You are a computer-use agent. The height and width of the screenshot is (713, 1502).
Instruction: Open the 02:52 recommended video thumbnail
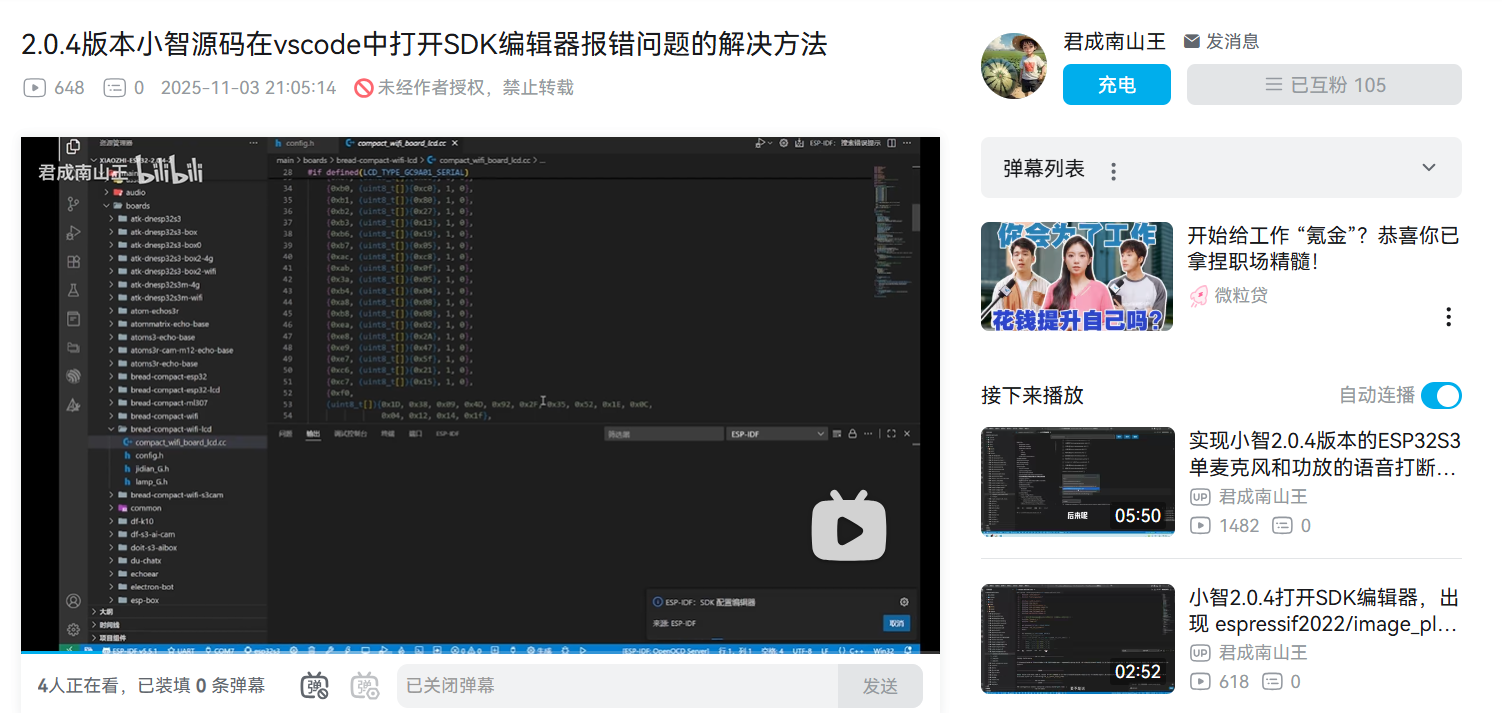tap(1077, 638)
